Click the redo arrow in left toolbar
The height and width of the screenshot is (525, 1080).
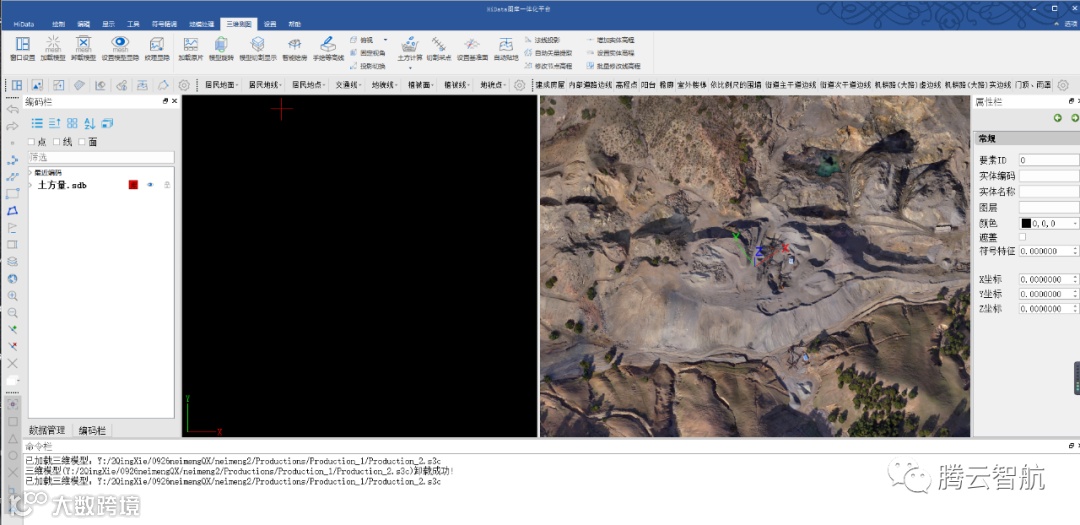coord(12,126)
